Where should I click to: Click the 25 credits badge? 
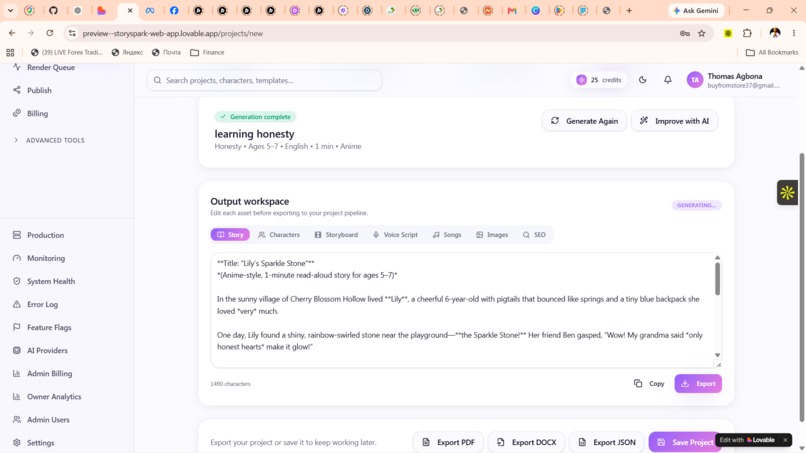pos(599,80)
